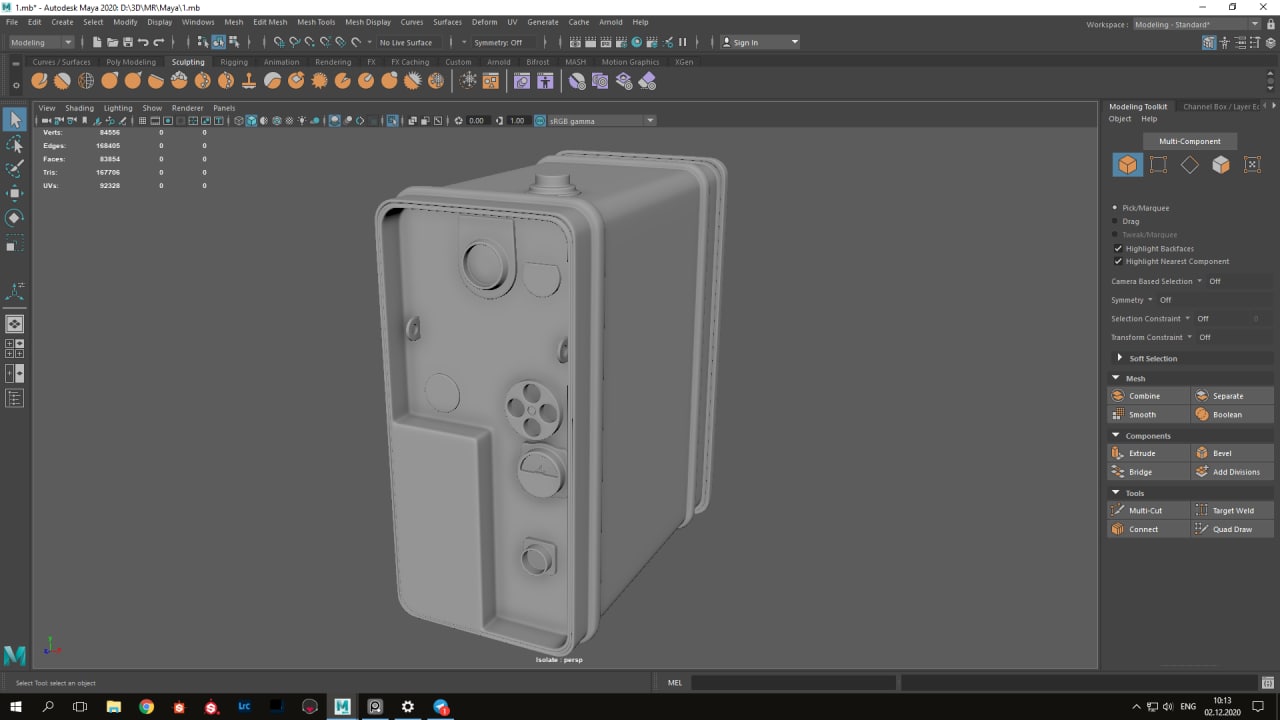
Task: Pause viewport rendering icon
Action: point(683,42)
